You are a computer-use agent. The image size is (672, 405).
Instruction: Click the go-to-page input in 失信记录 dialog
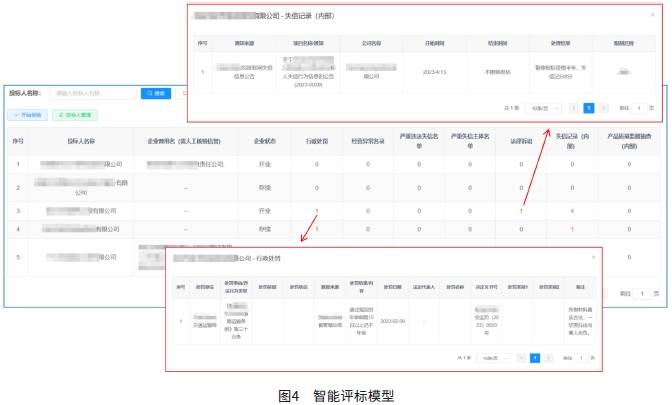pyautogui.click(x=639, y=108)
